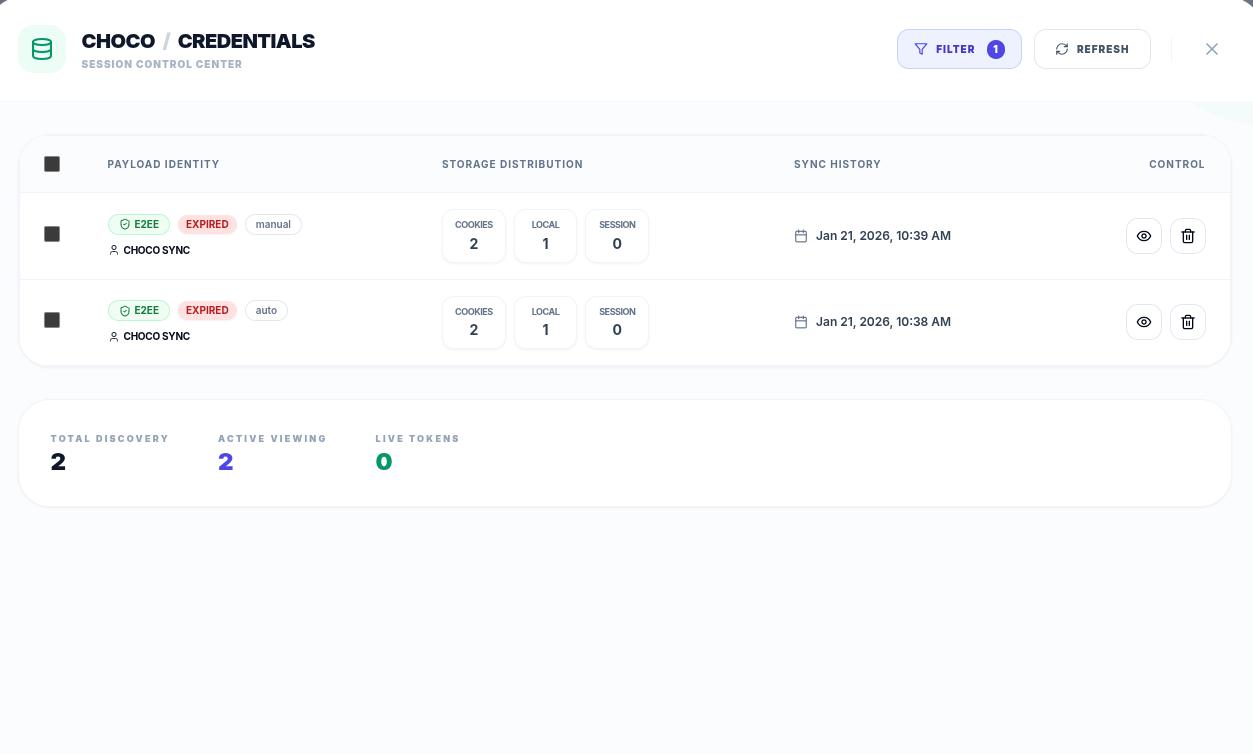Click the manual tag label

pyautogui.click(x=273, y=225)
